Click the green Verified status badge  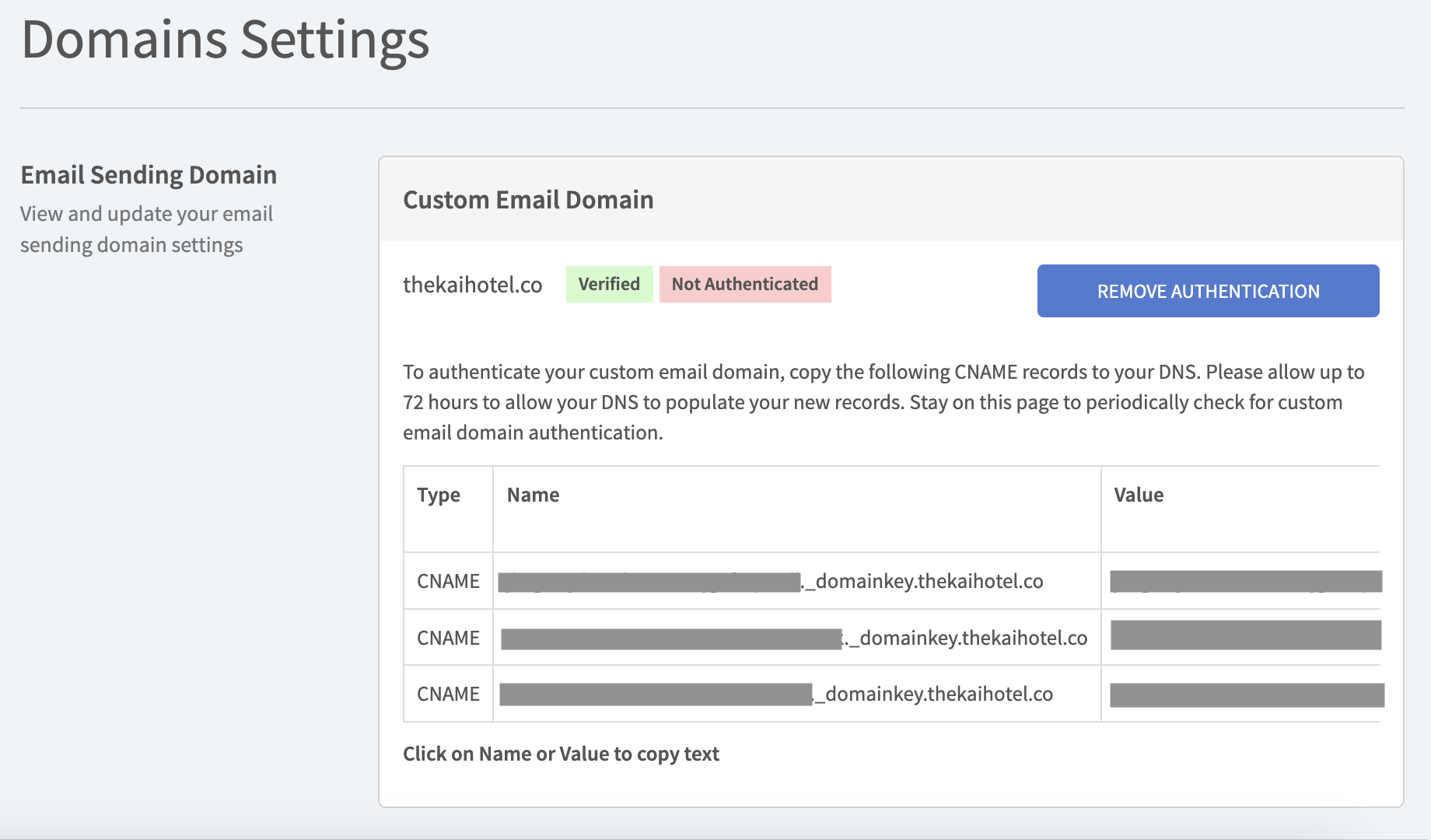click(609, 284)
